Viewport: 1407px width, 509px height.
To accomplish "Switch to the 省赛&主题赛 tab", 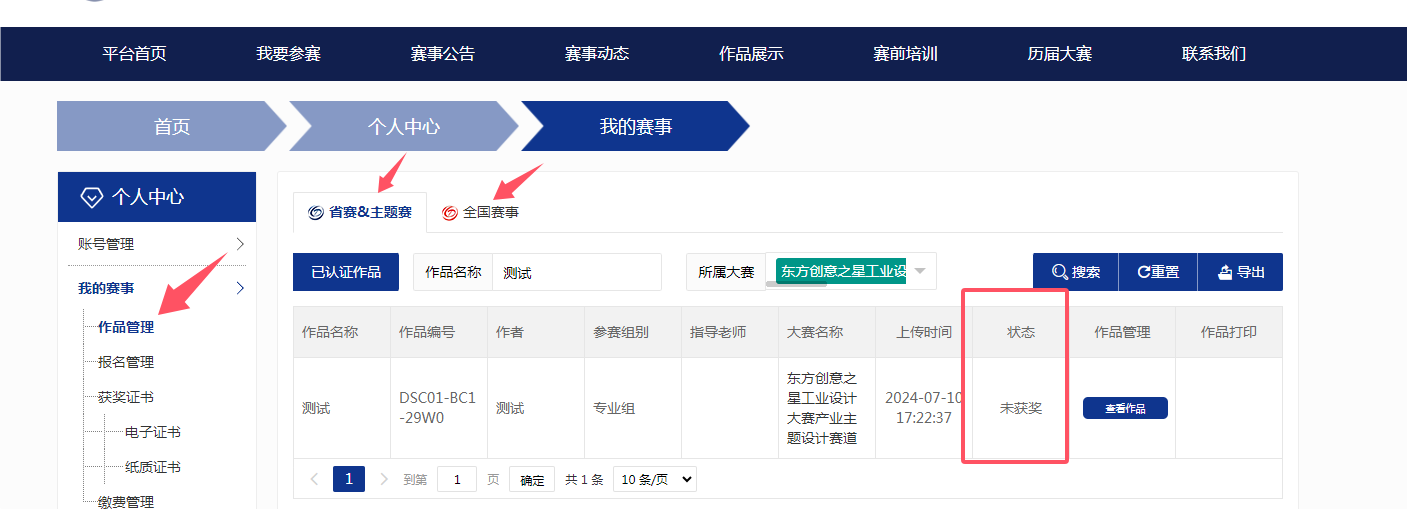I will pos(360,212).
